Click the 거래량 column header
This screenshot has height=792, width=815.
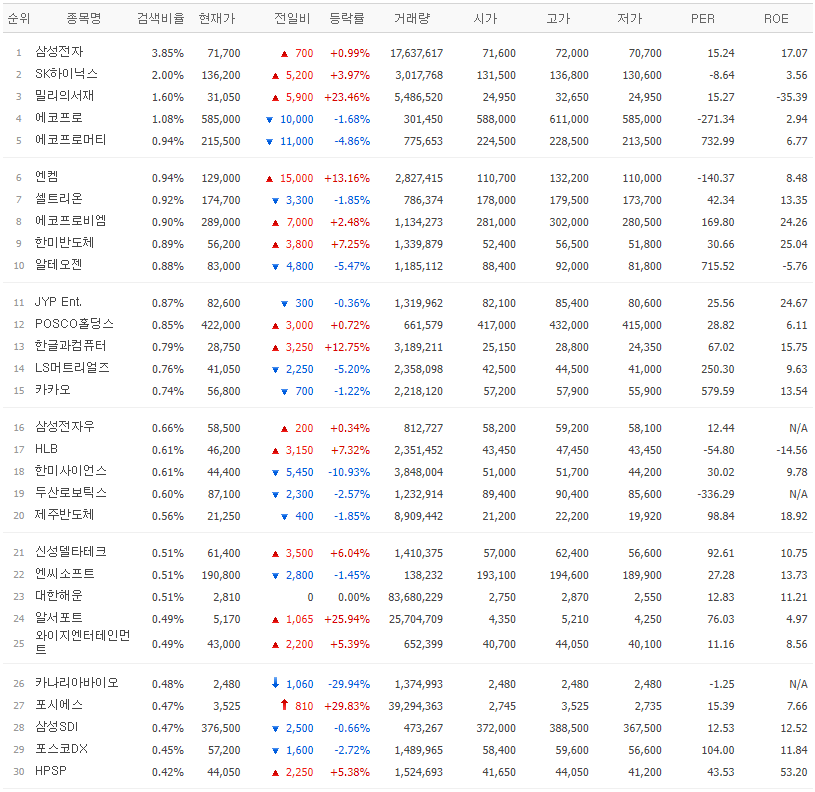coord(412,19)
